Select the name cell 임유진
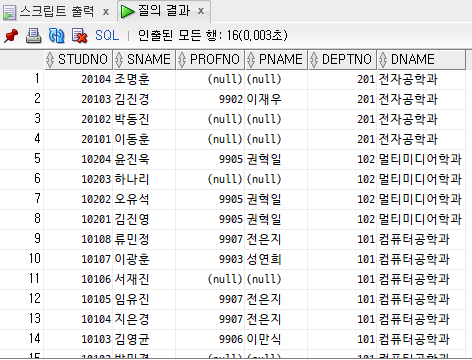Image resolution: width=472 pixels, height=360 pixels. (x=144, y=299)
